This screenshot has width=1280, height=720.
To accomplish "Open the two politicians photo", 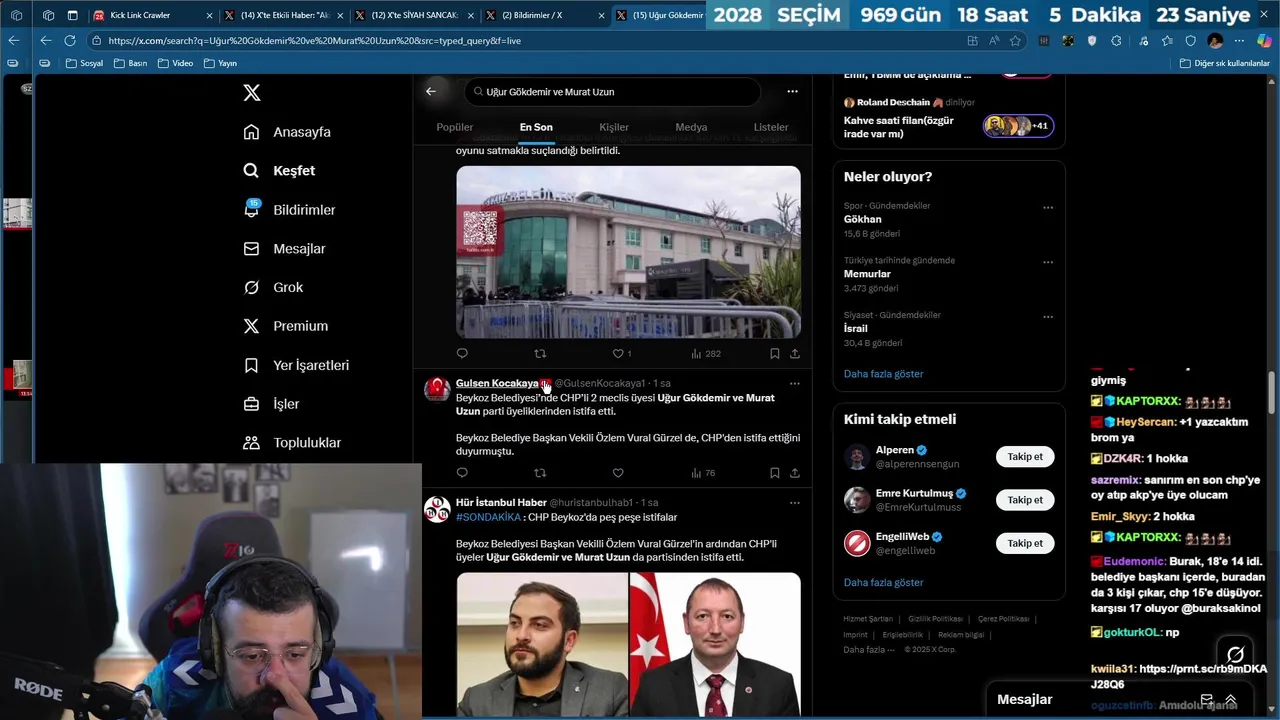I will (x=628, y=645).
